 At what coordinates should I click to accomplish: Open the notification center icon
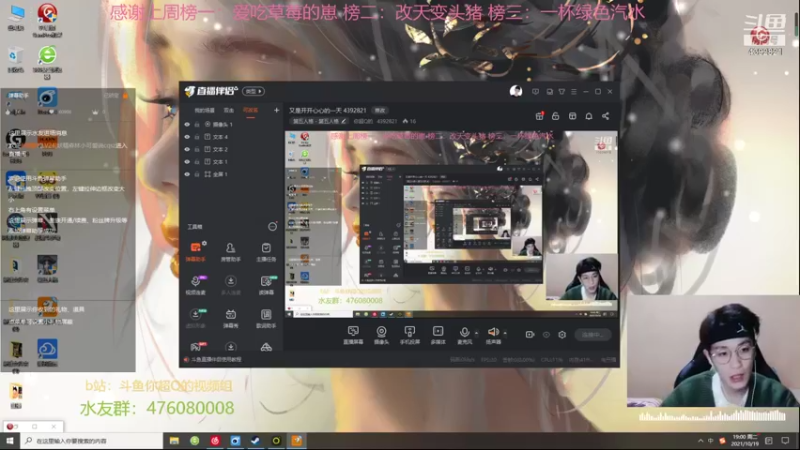click(785, 440)
